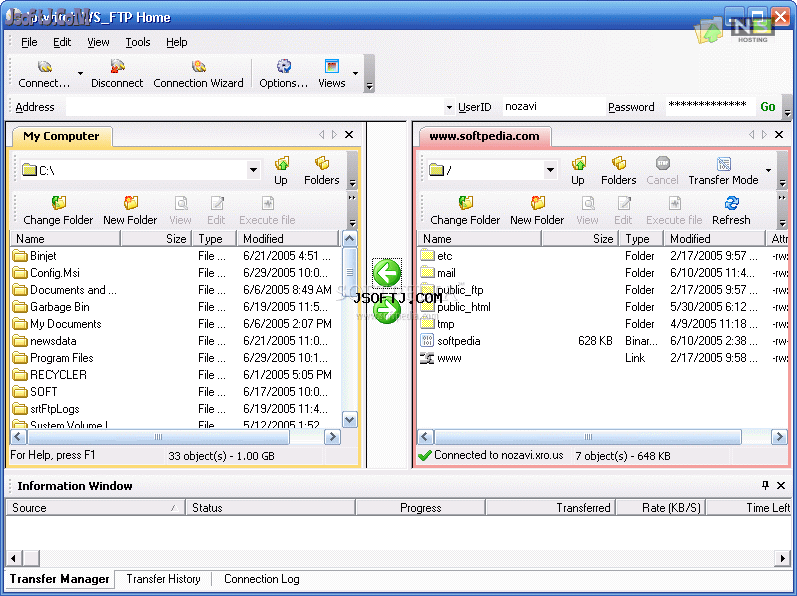Switch to Connection Log tab
The height and width of the screenshot is (596, 797).
tap(262, 579)
